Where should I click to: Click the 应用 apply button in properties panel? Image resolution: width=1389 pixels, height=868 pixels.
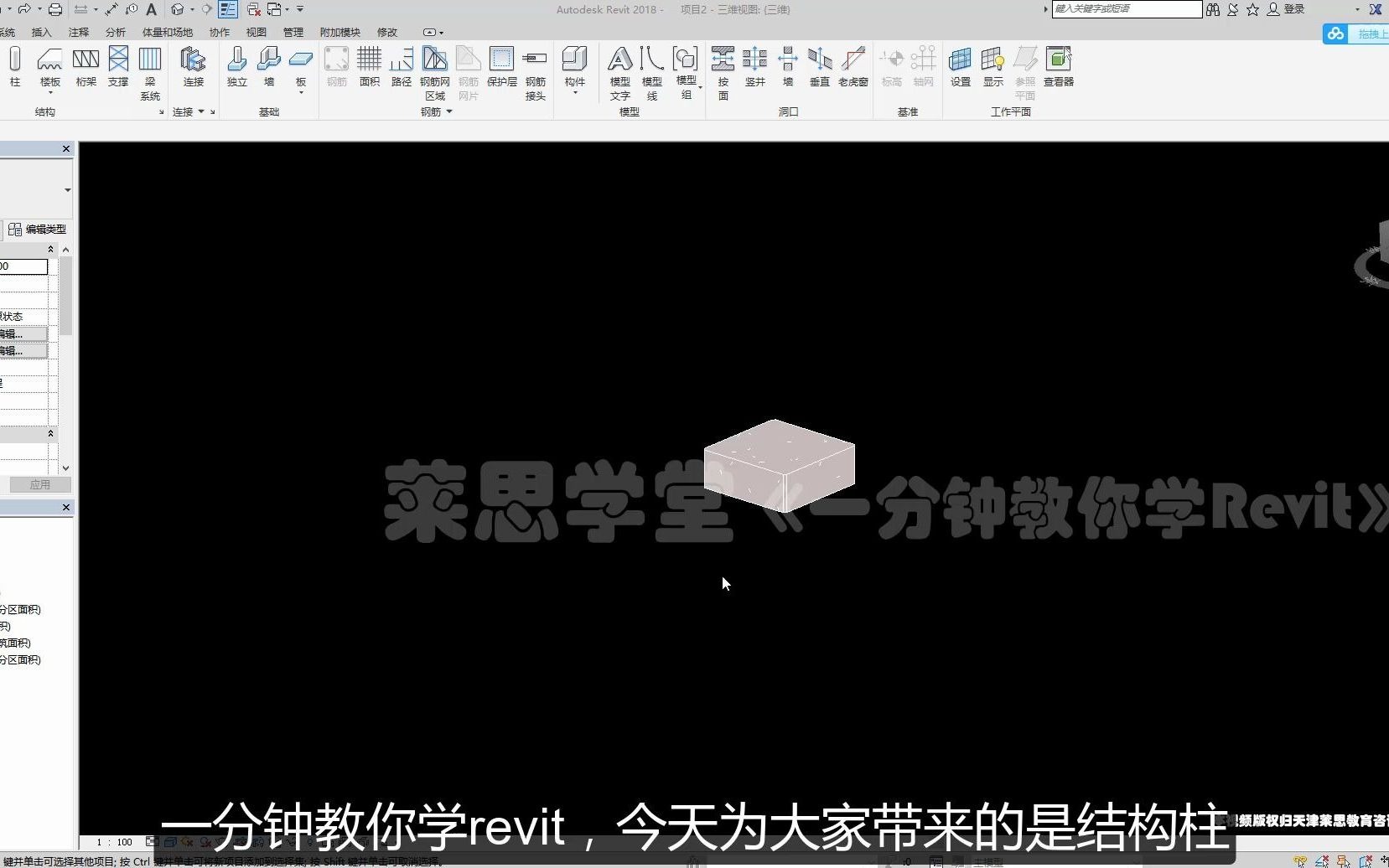(39, 484)
